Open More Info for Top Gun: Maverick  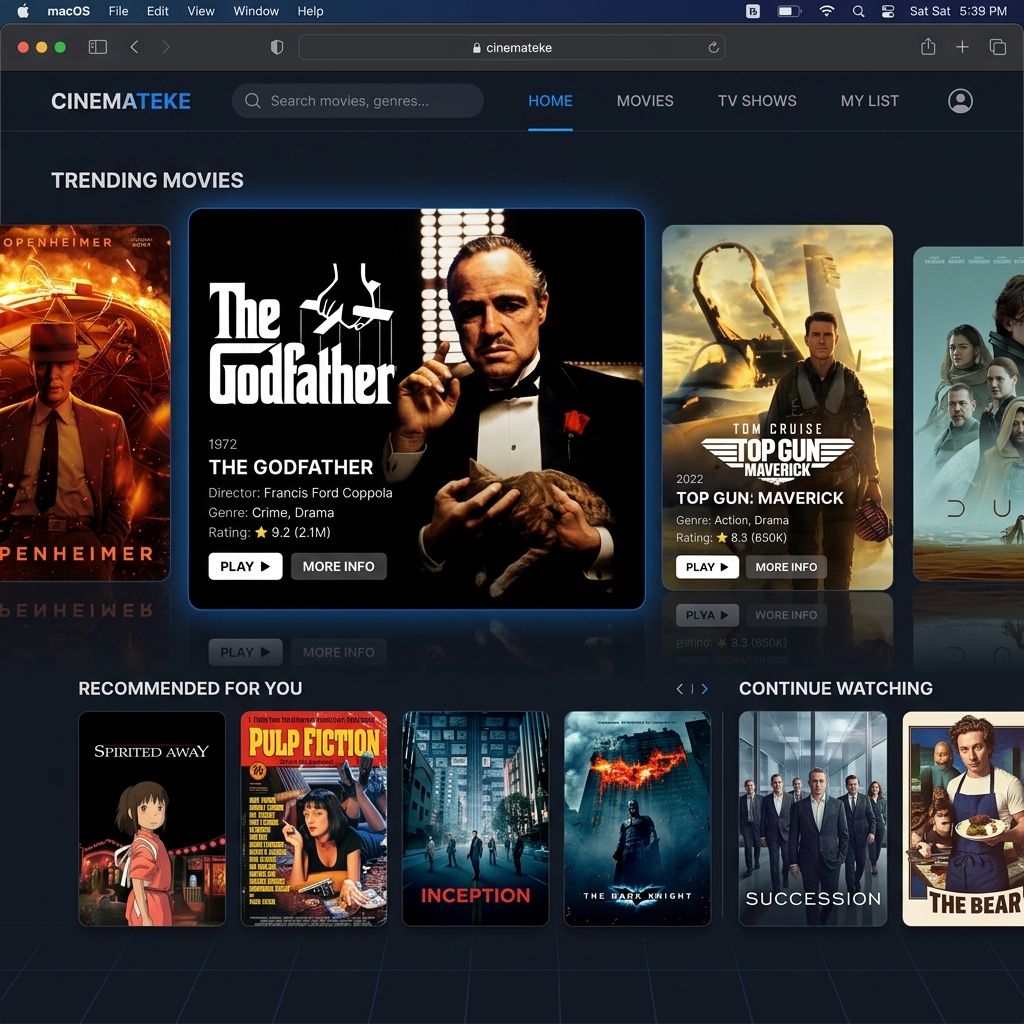pos(786,567)
